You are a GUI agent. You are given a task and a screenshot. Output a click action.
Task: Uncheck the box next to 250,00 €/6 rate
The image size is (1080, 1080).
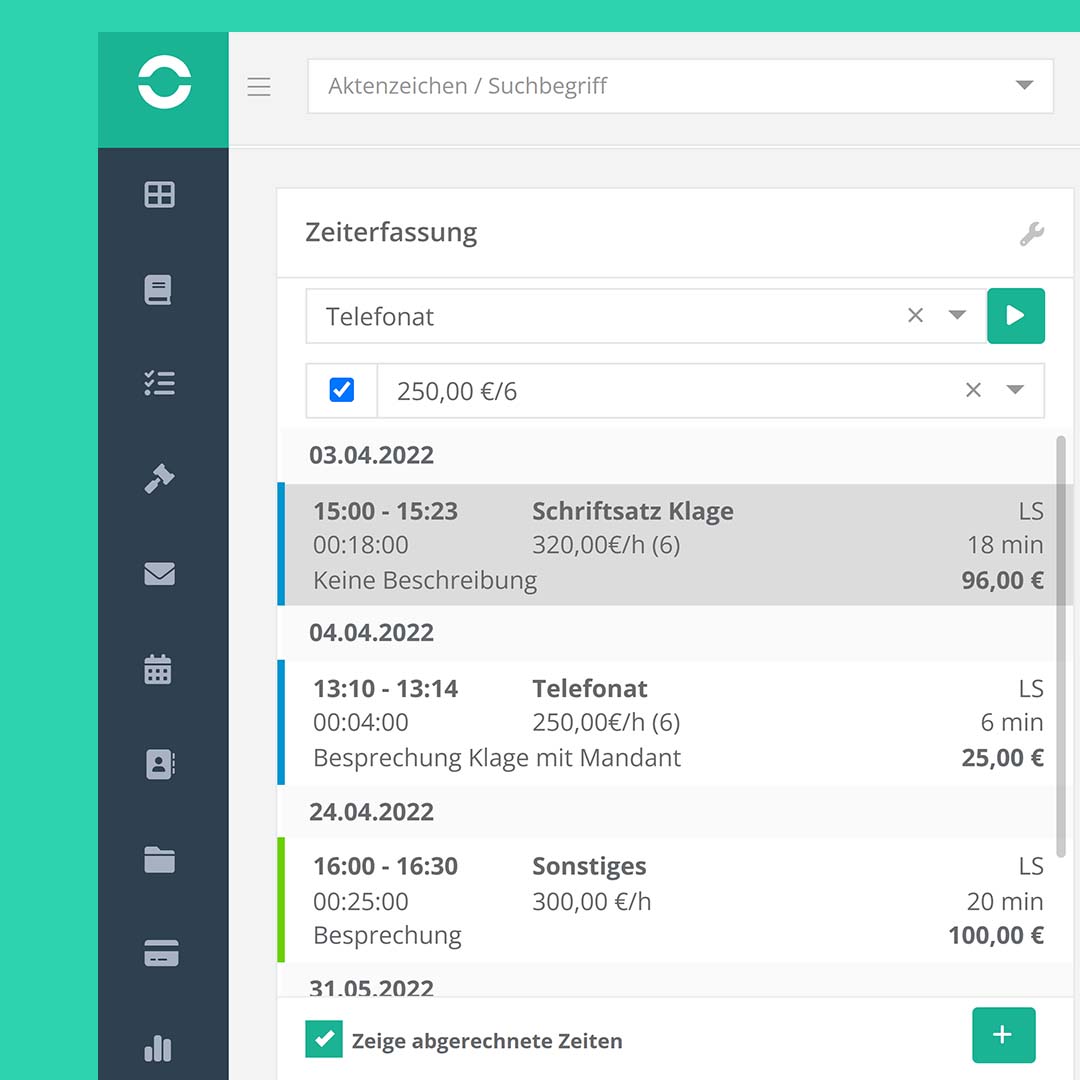[340, 390]
